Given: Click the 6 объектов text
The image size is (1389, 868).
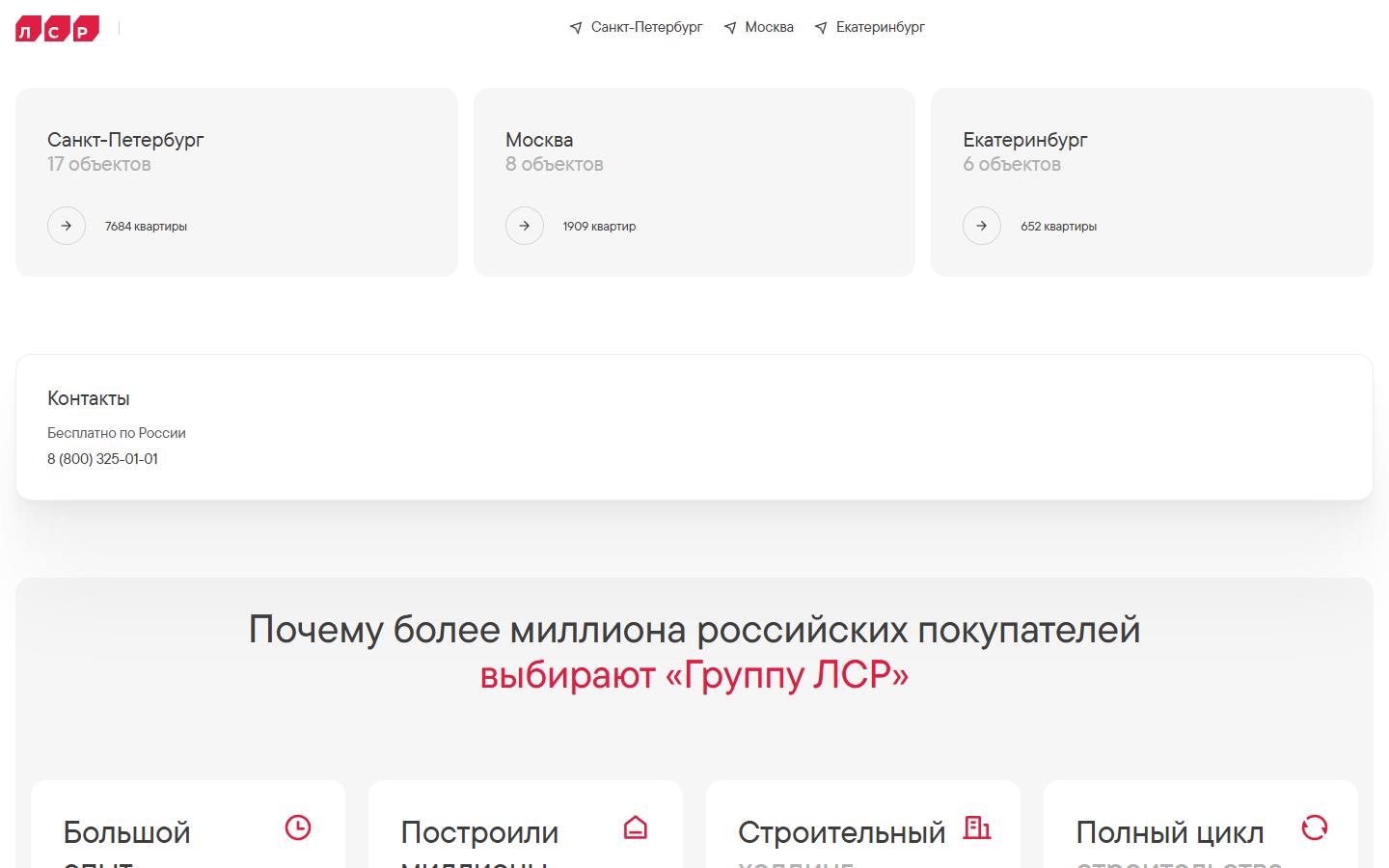Looking at the screenshot, I should 1012,165.
